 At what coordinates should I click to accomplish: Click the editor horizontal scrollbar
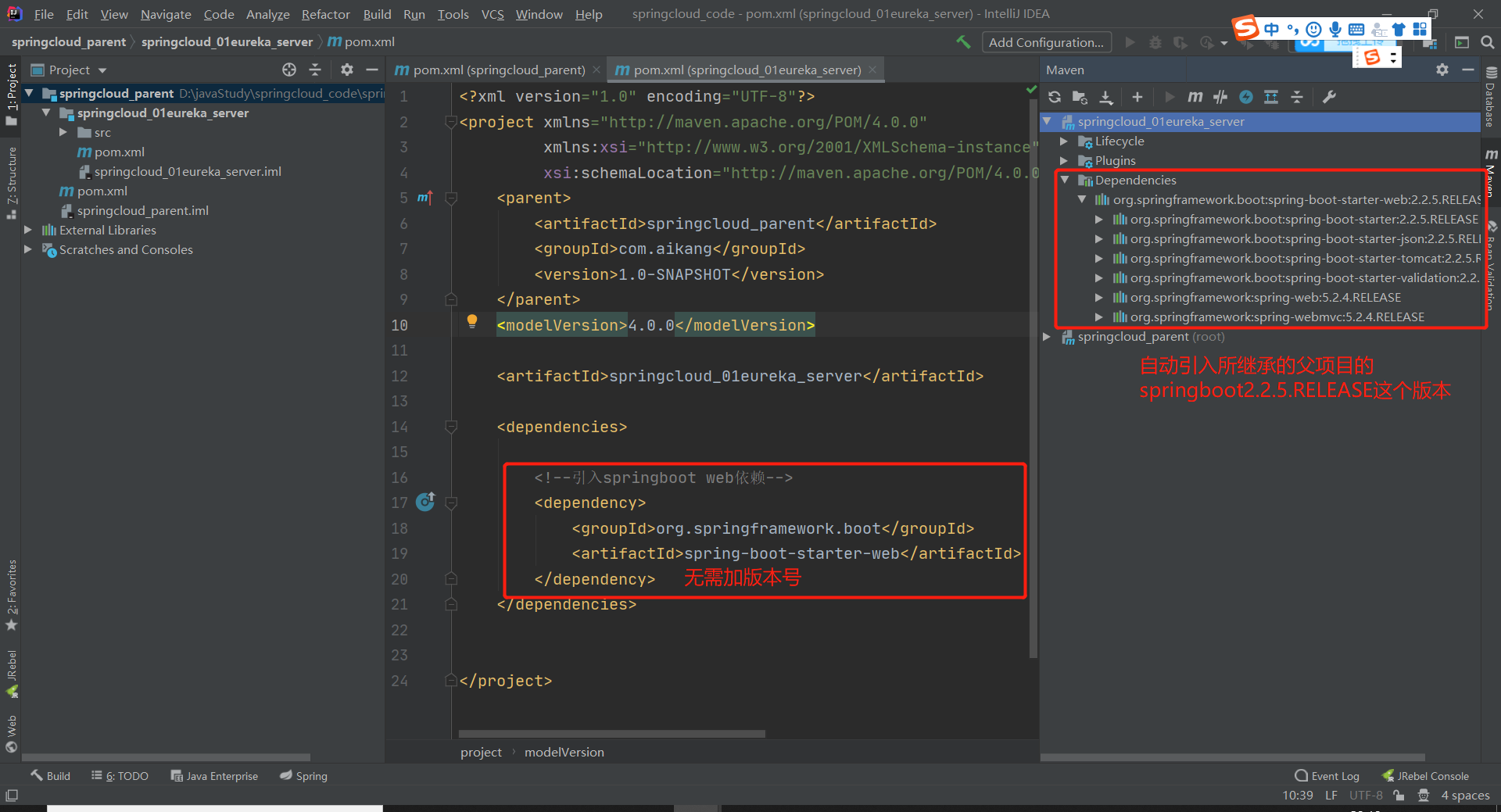[x=611, y=734]
